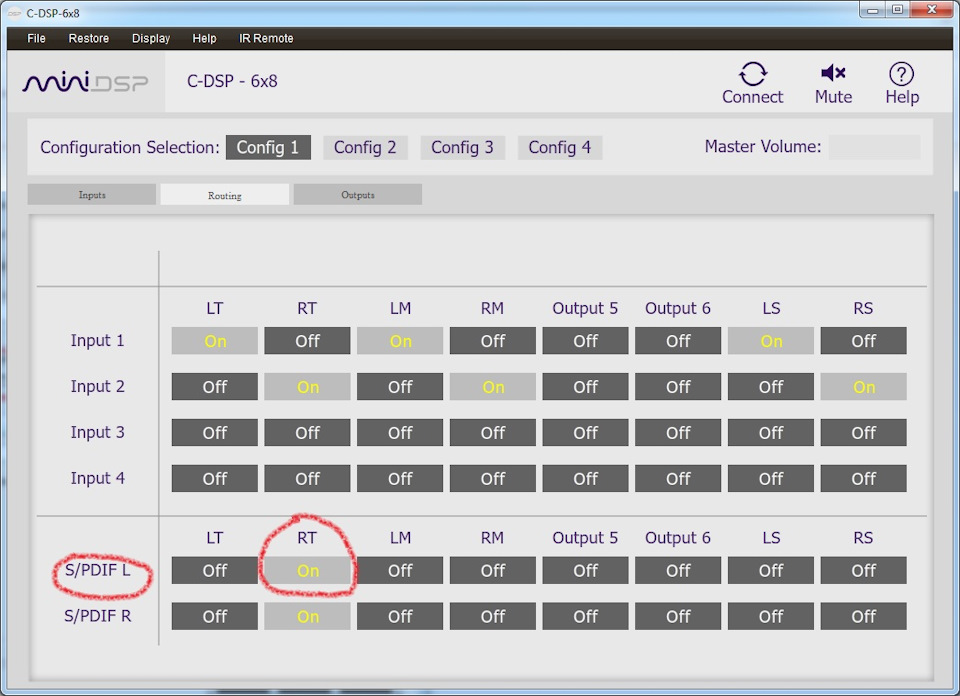Viewport: 960px width, 696px height.
Task: Click the miniDSP logo
Action: click(x=85, y=82)
